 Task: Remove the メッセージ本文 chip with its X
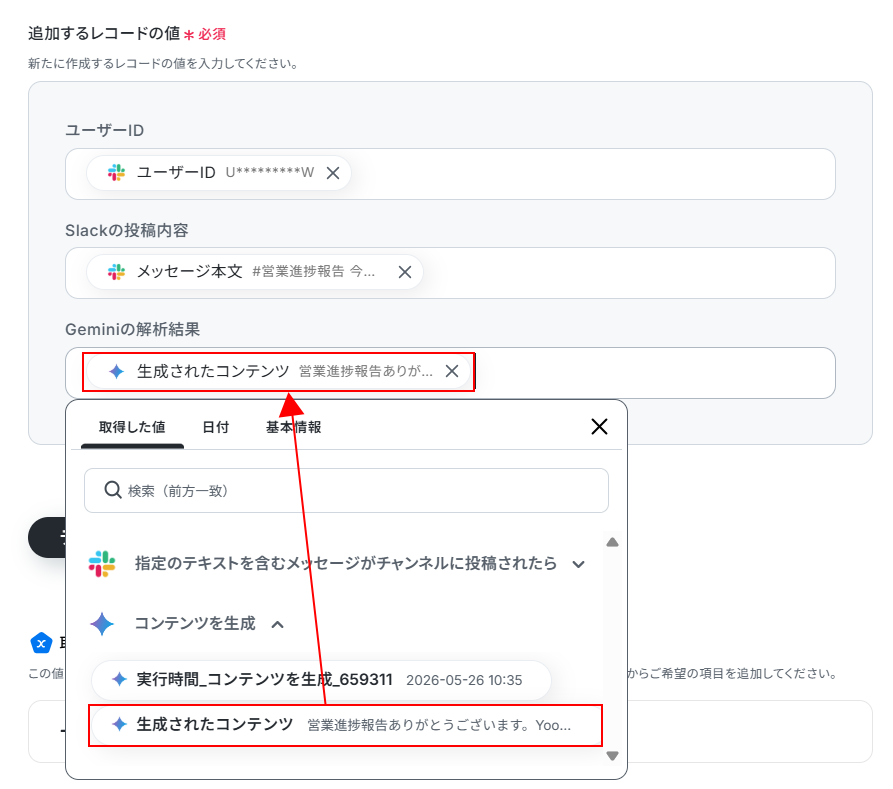click(405, 272)
